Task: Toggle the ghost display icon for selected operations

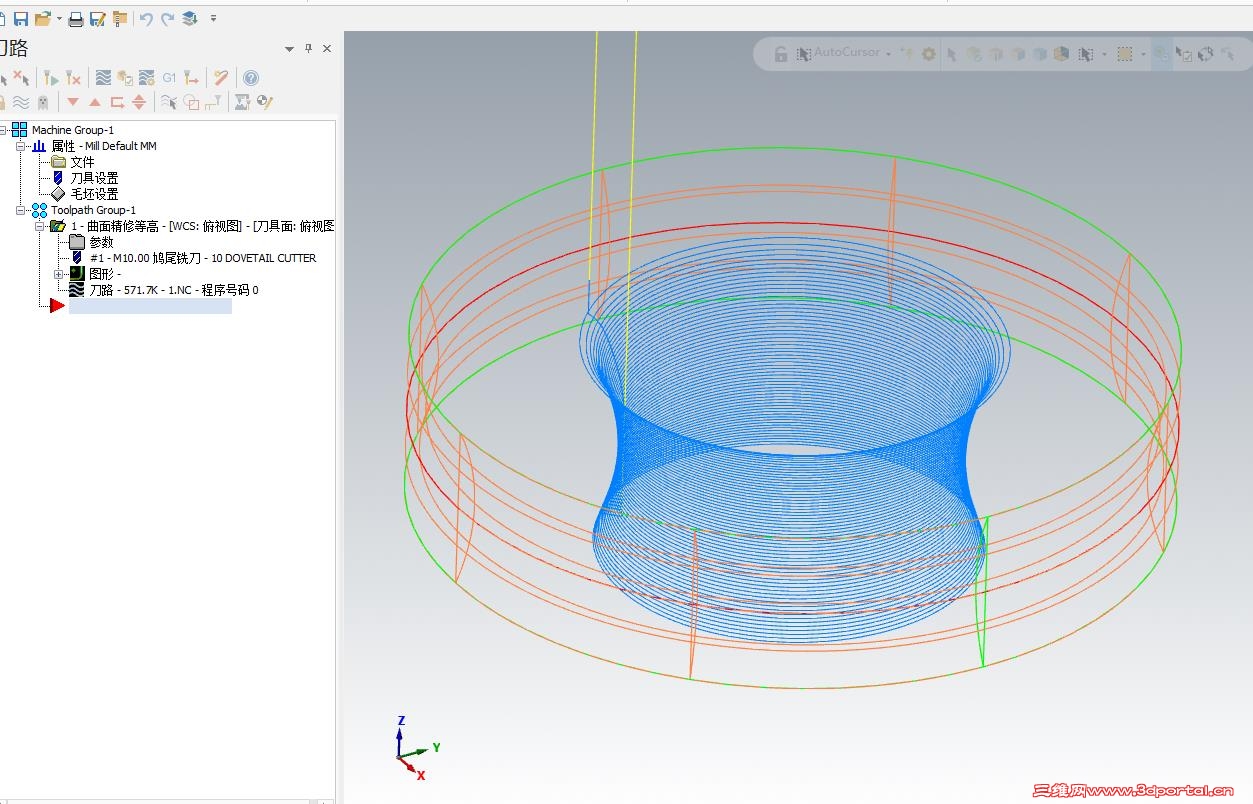Action: [42, 102]
